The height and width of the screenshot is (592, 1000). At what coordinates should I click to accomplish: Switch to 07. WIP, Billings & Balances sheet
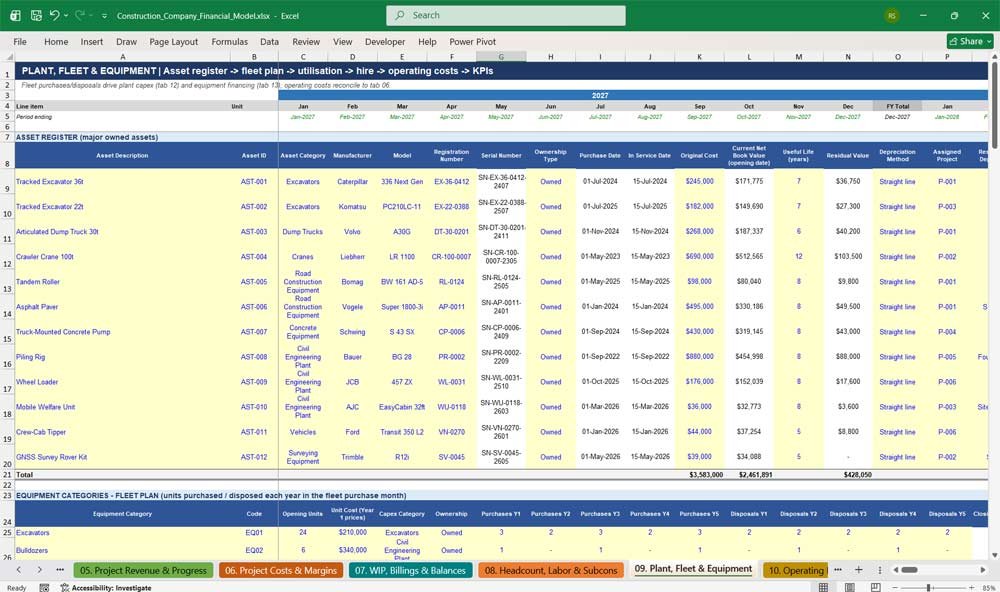point(411,570)
